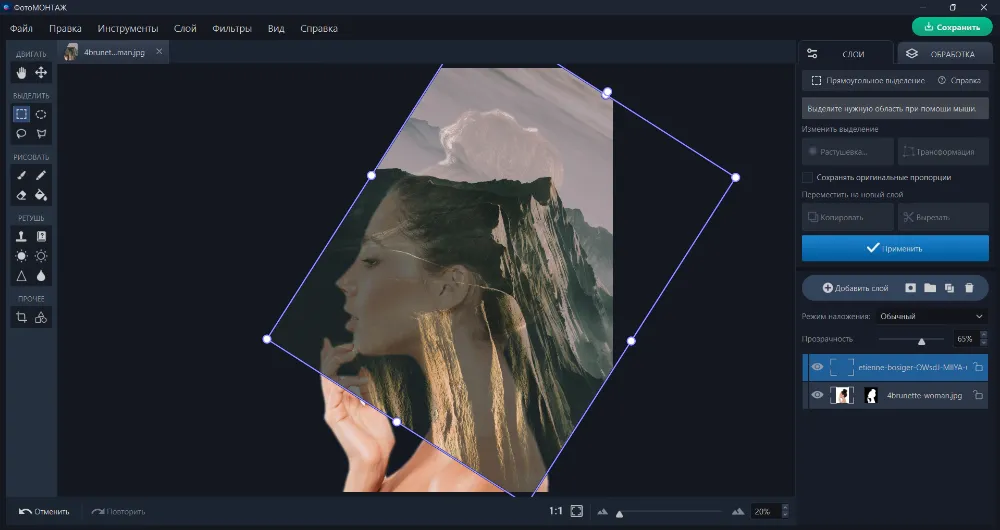Choose the Eraser tool
1000x530 pixels.
coord(21,196)
